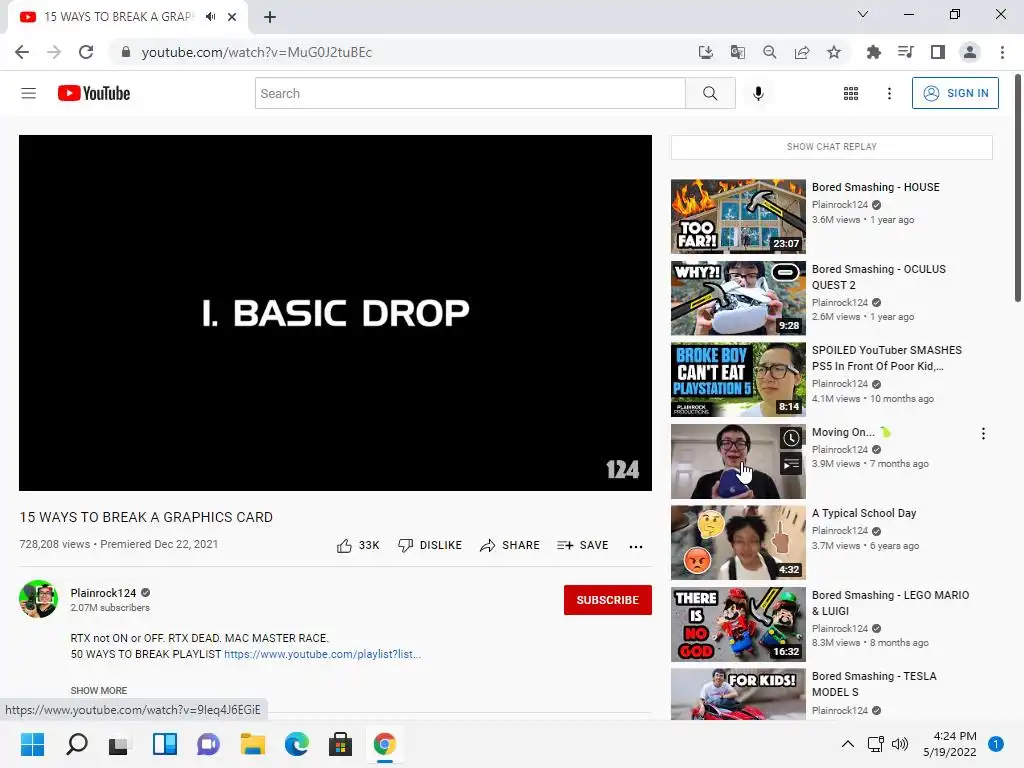Open Windows taskbar search

[76, 744]
